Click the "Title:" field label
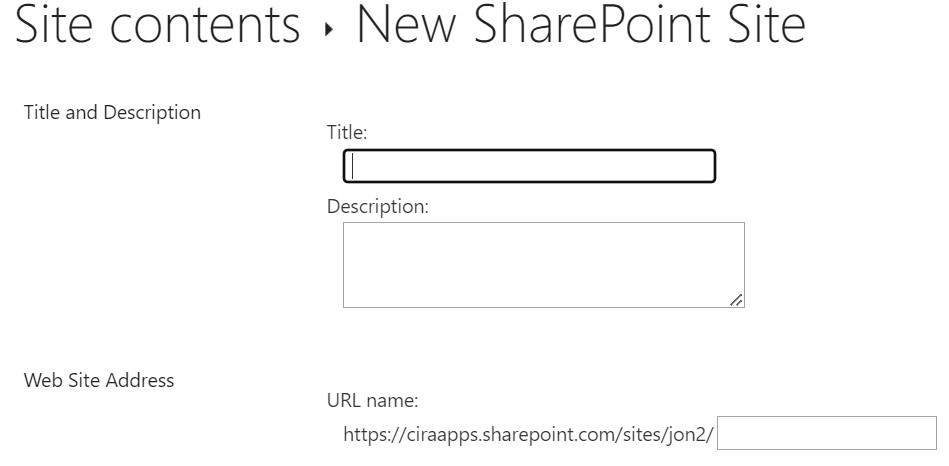949x466 pixels. [x=347, y=131]
